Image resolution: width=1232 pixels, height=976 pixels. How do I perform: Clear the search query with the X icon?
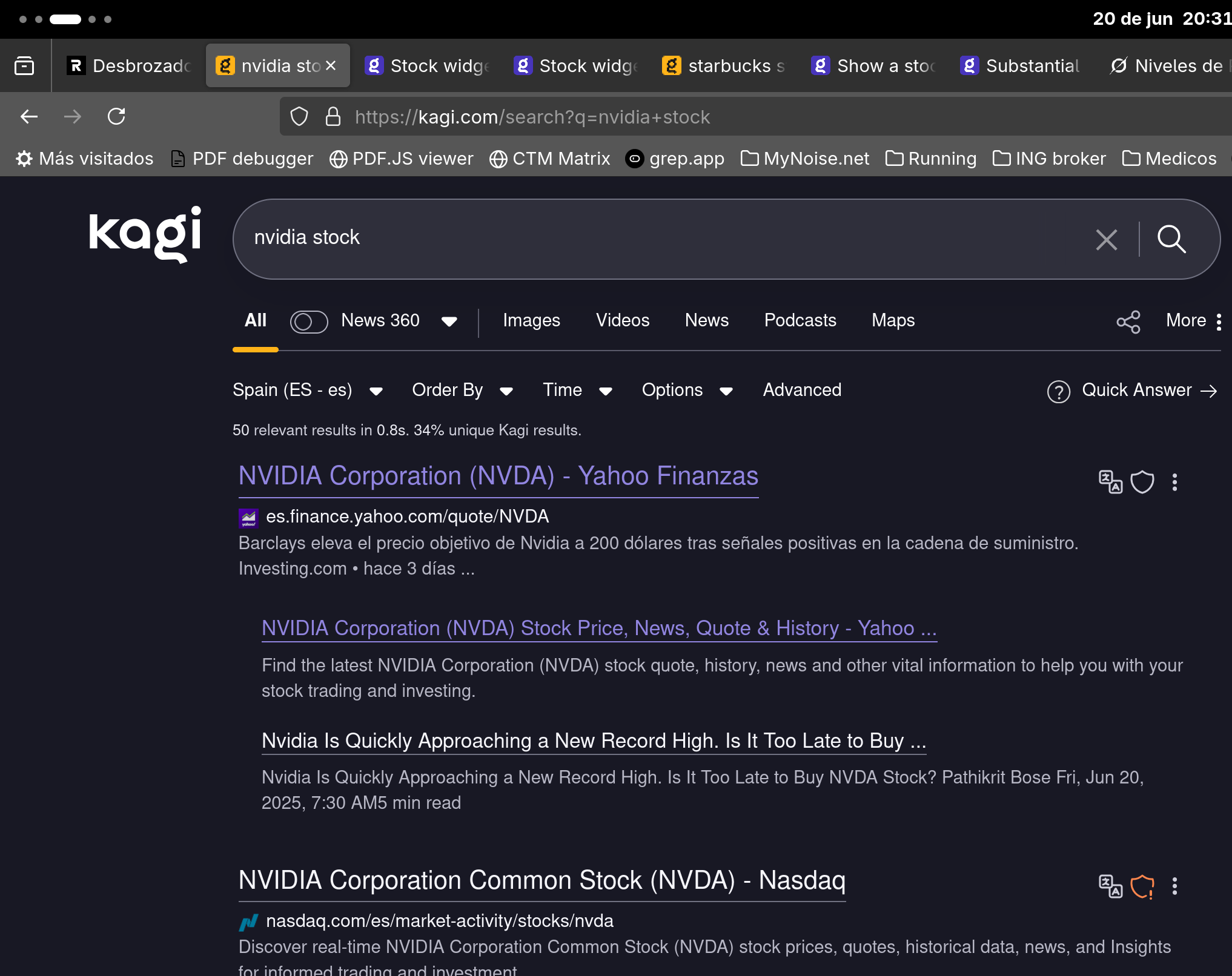[x=1106, y=240]
